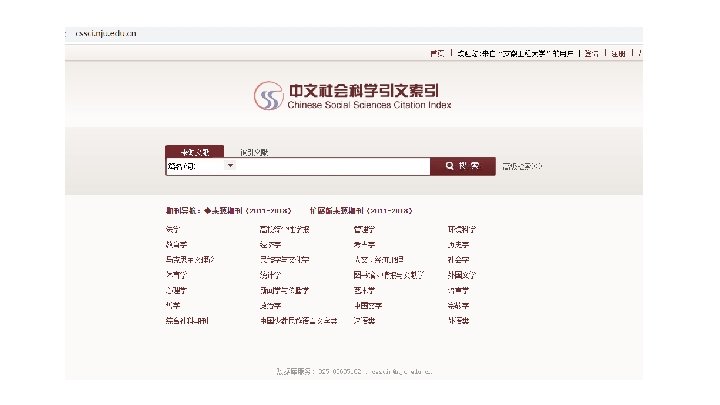
Task: Open the 法学 subject category
Action: (173, 229)
